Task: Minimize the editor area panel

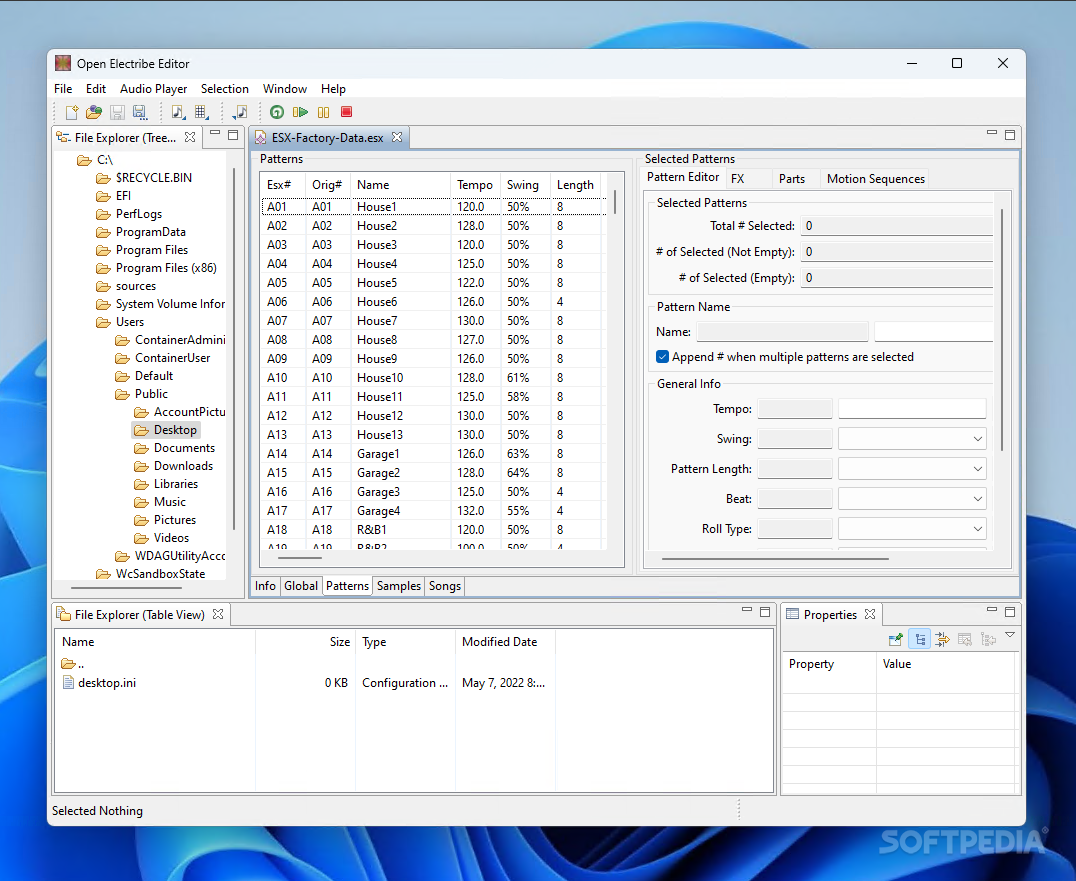Action: [x=992, y=133]
